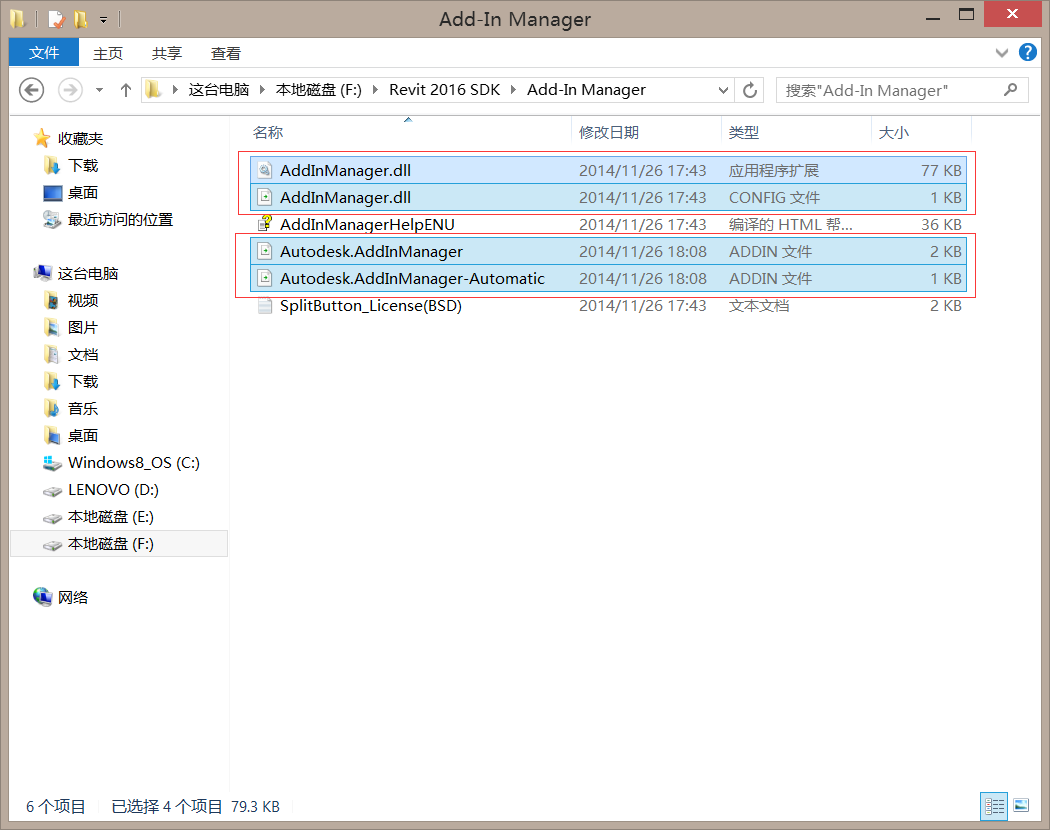
Task: Expand the ribbon with the chevron
Action: [1002, 53]
